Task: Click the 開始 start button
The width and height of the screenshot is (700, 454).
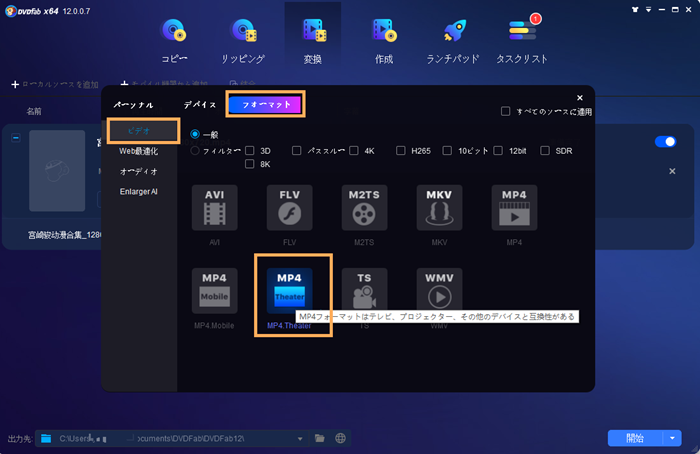Action: [x=635, y=438]
